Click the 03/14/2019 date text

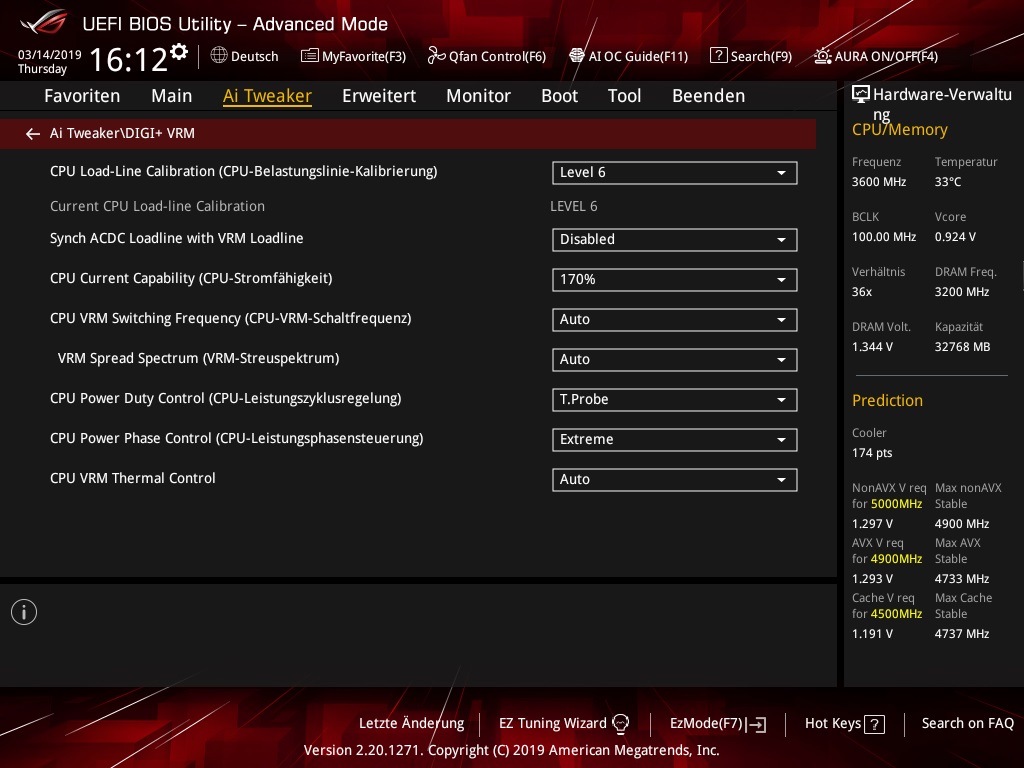coord(50,55)
